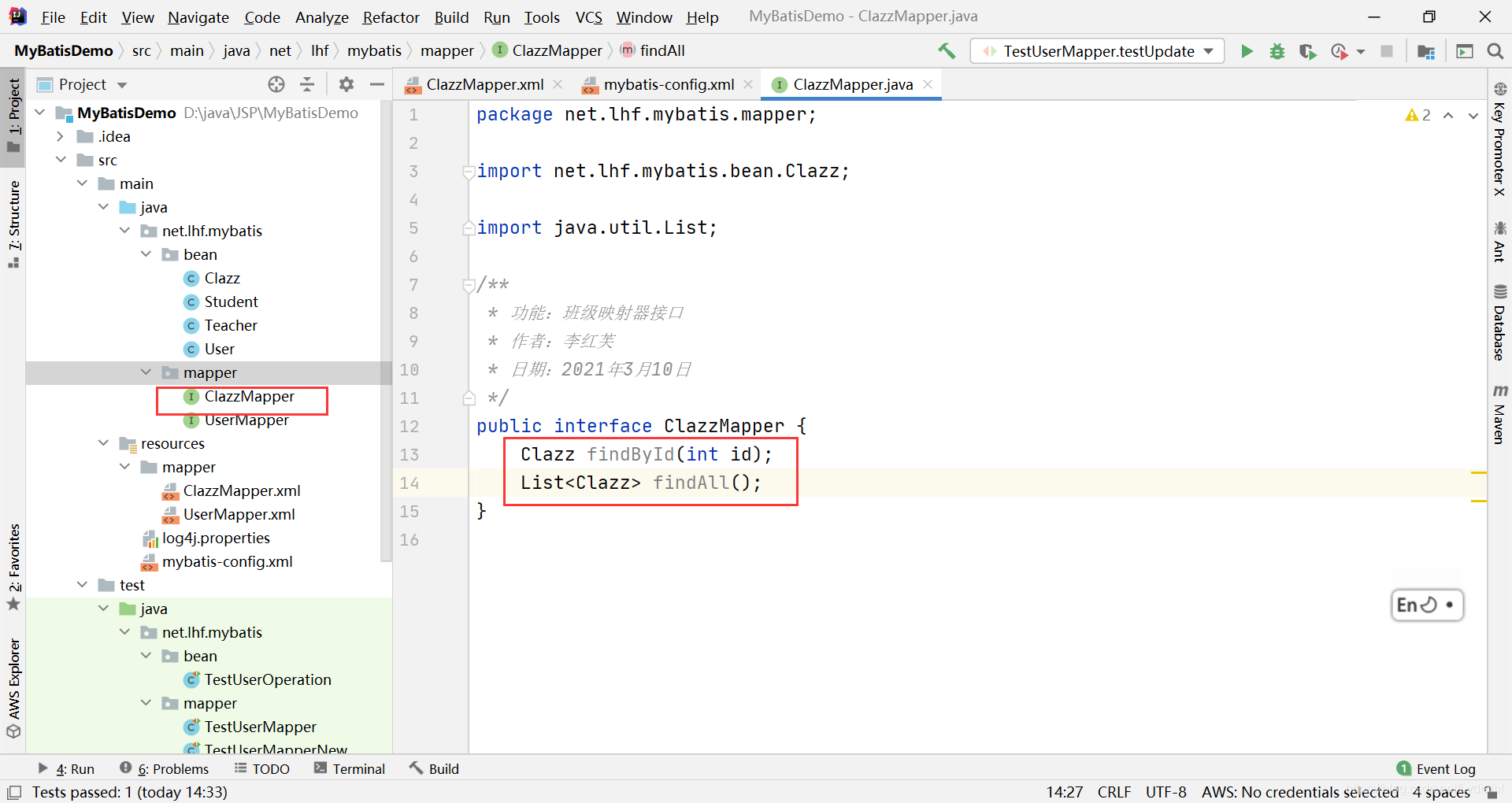The width and height of the screenshot is (1512, 803).
Task: Open the Maven tool window
Action: pyautogui.click(x=1499, y=415)
